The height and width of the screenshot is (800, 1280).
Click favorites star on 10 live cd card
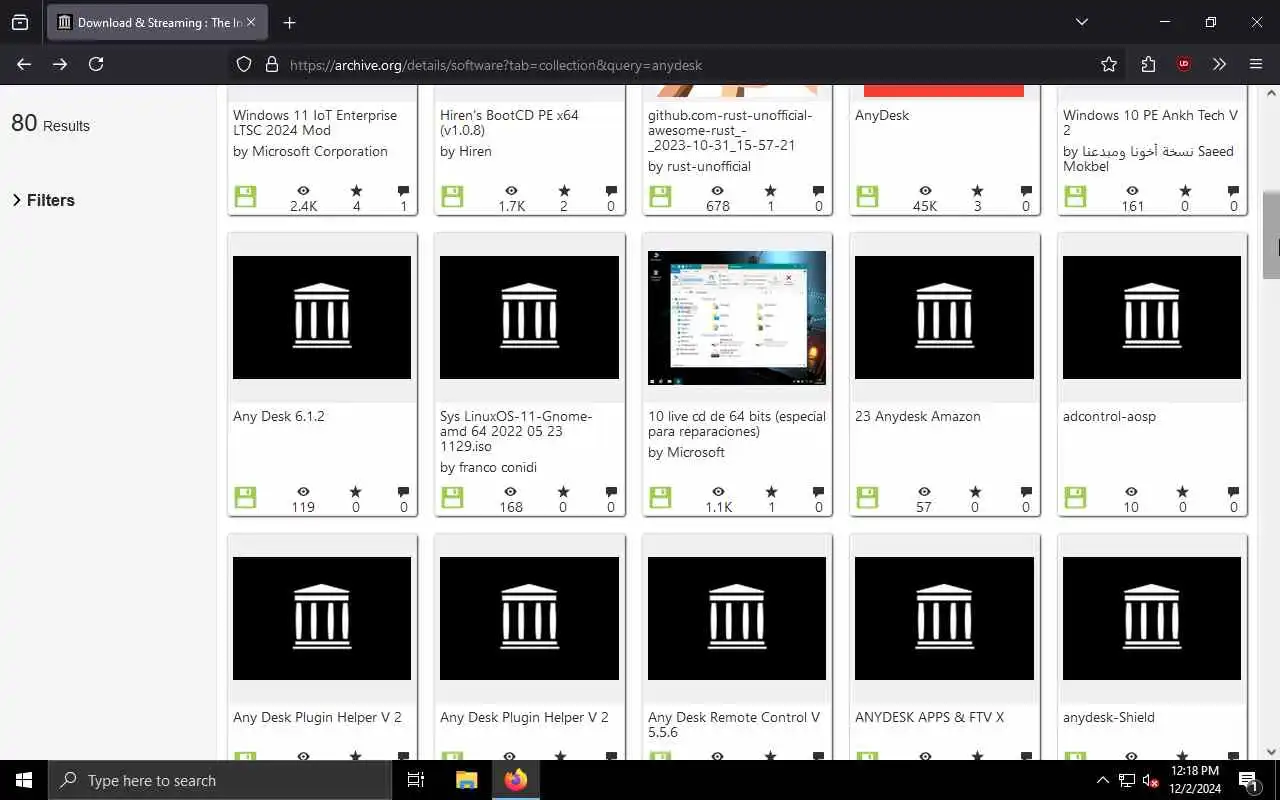click(771, 492)
